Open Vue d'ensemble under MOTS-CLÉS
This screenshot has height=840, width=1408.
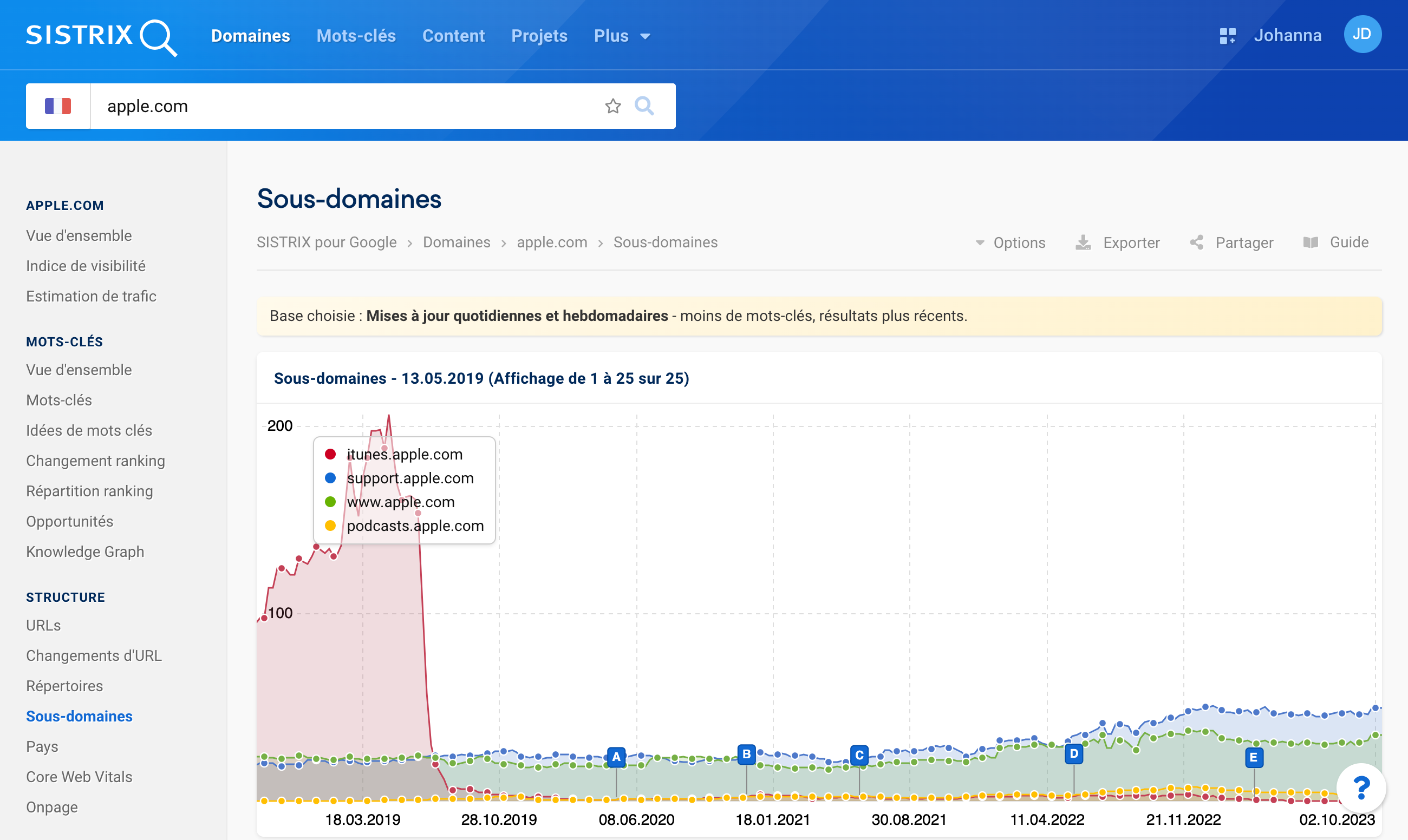(x=79, y=370)
